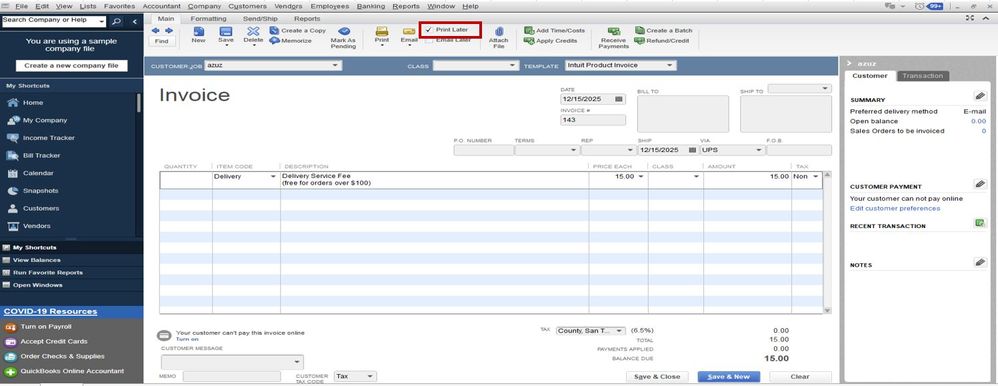
Task: Collapse the left icon bar arrow
Action: point(134,21)
